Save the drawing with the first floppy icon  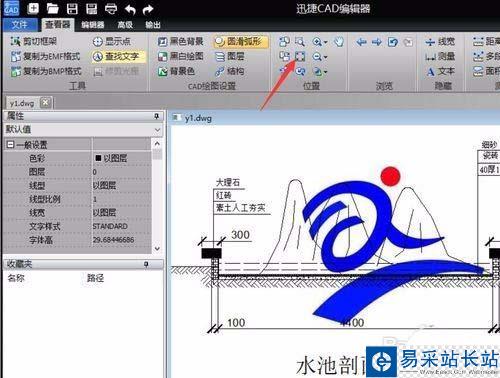pyautogui.click(x=72, y=9)
